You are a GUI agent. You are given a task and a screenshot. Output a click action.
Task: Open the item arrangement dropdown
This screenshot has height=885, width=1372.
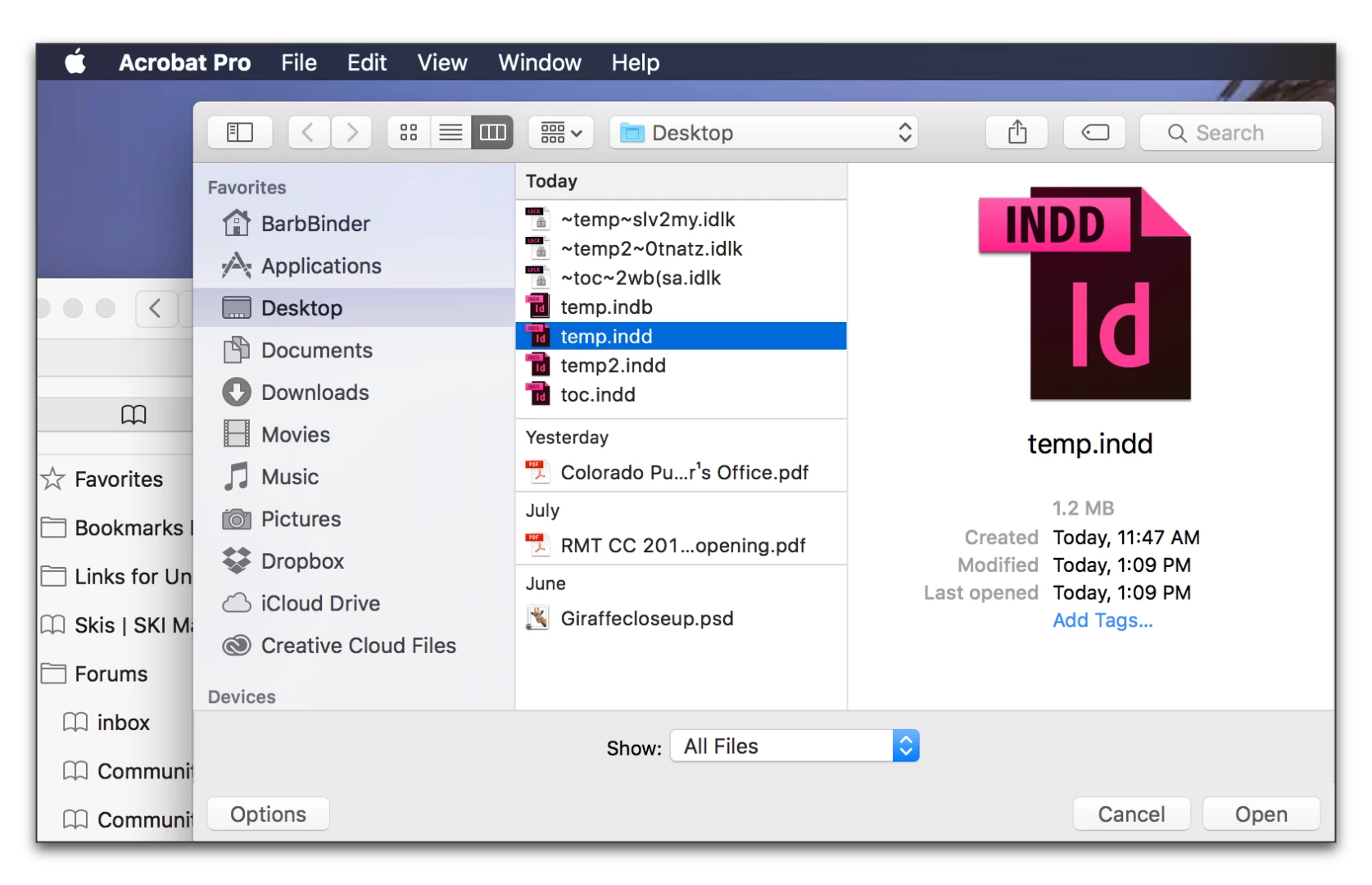point(561,132)
